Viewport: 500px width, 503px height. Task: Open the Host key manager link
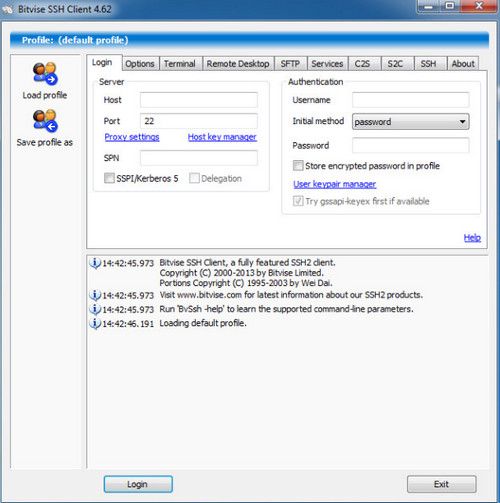[x=222, y=137]
